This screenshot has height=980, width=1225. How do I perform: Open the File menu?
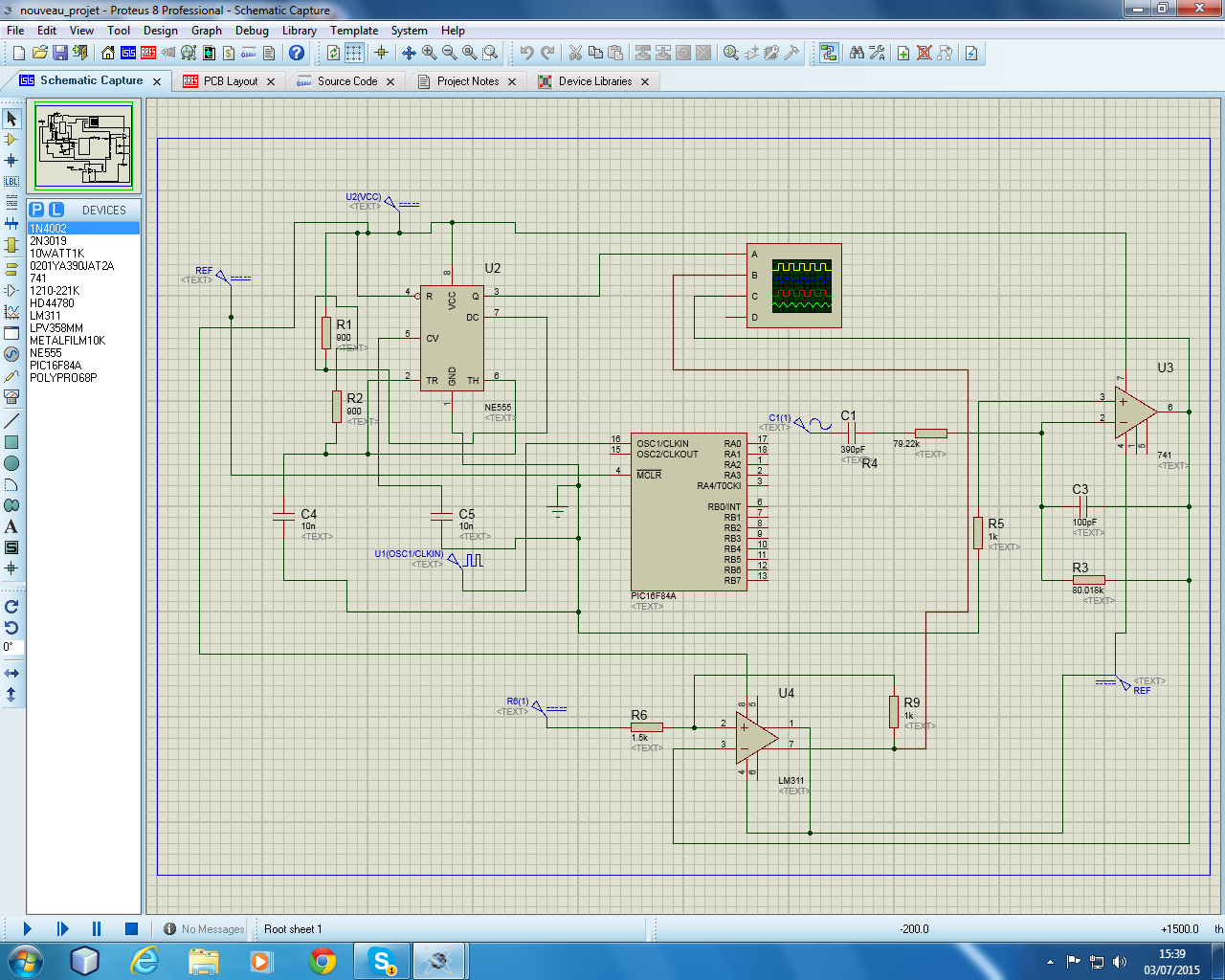pos(15,31)
